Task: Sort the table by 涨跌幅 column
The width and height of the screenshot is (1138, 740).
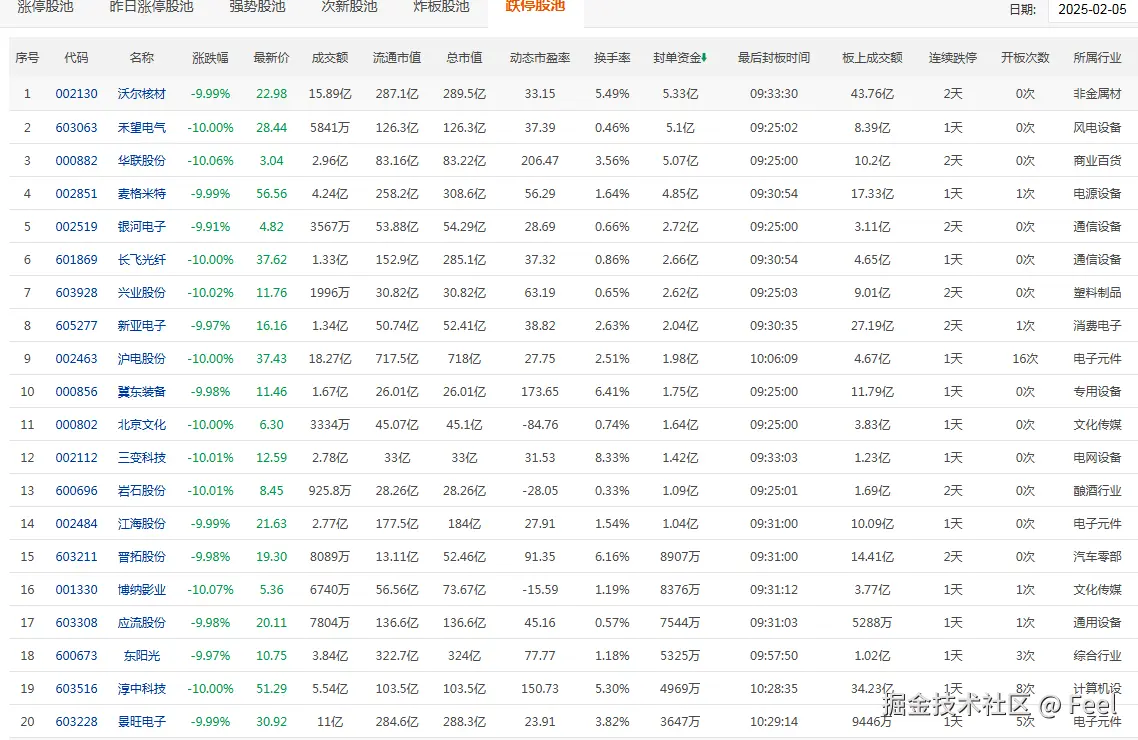Action: (210, 57)
